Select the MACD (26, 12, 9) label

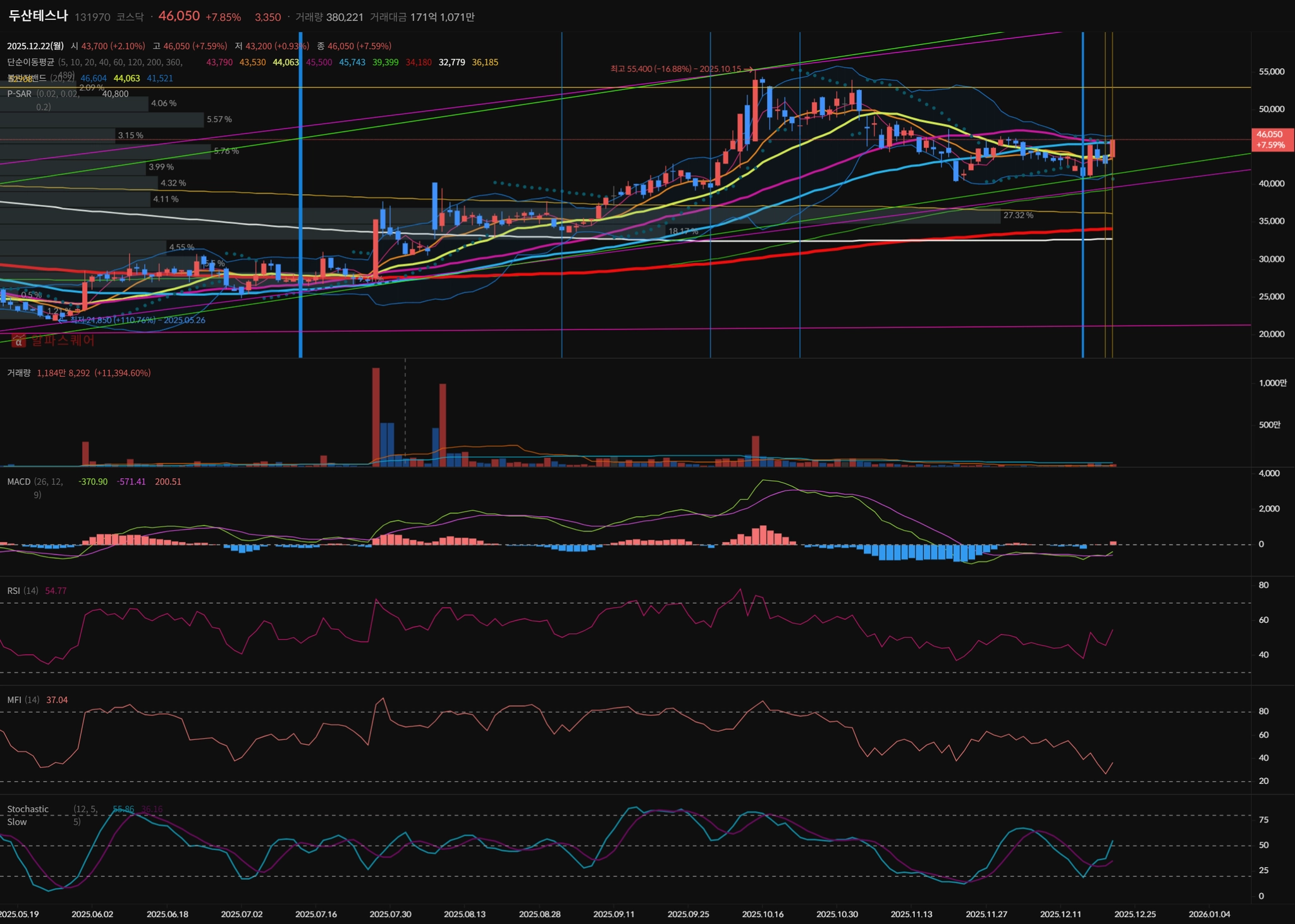coord(19,482)
